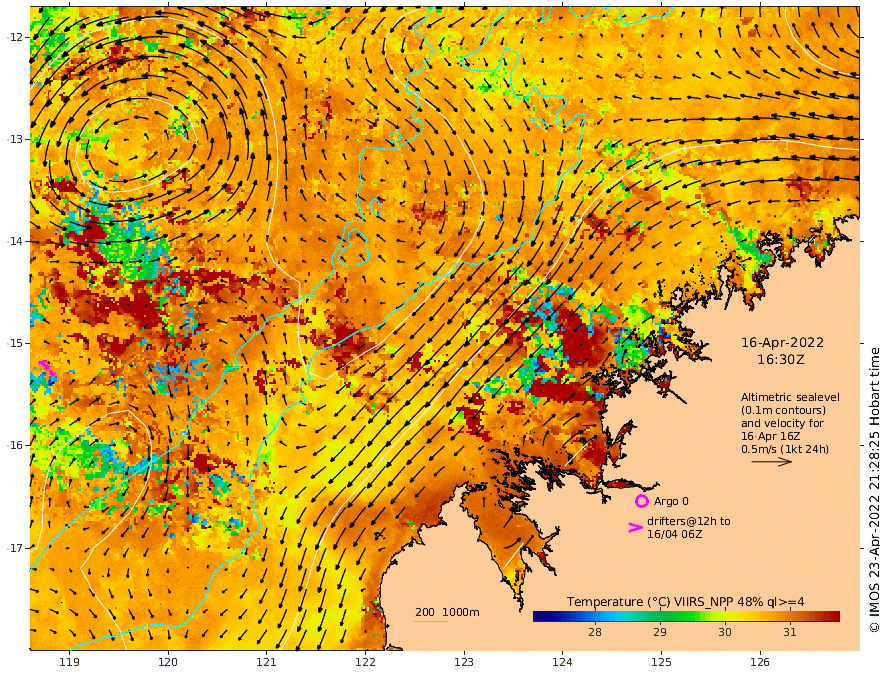Click the magenta Argo 0 circle marker
This screenshot has height=680, width=880.
642,501
